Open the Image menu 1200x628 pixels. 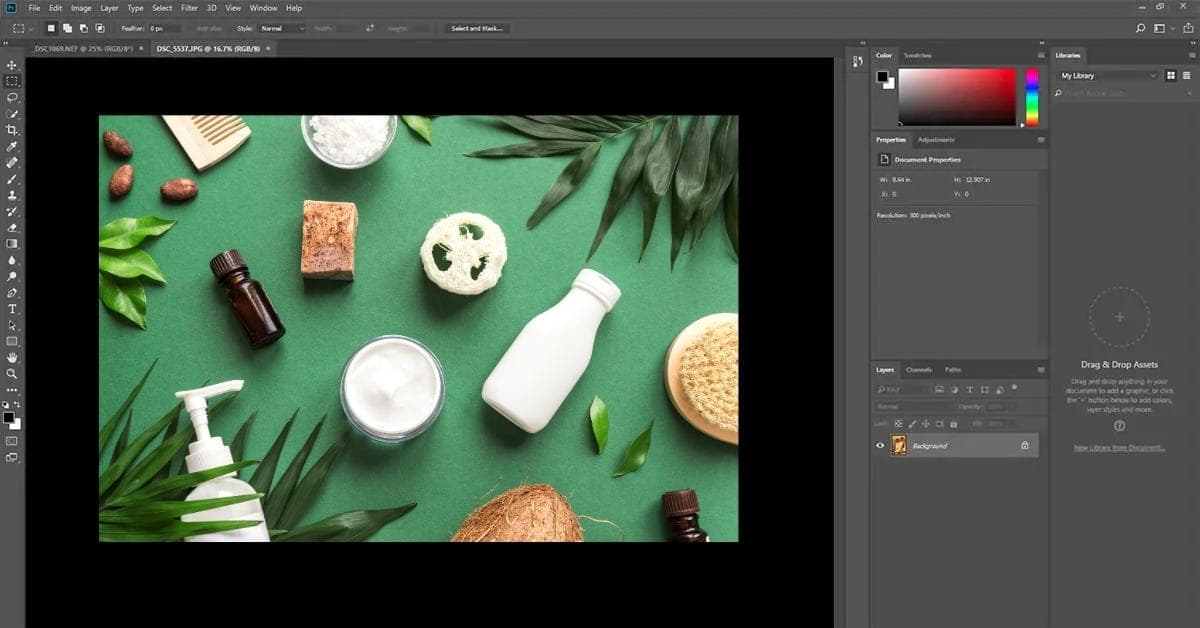81,8
